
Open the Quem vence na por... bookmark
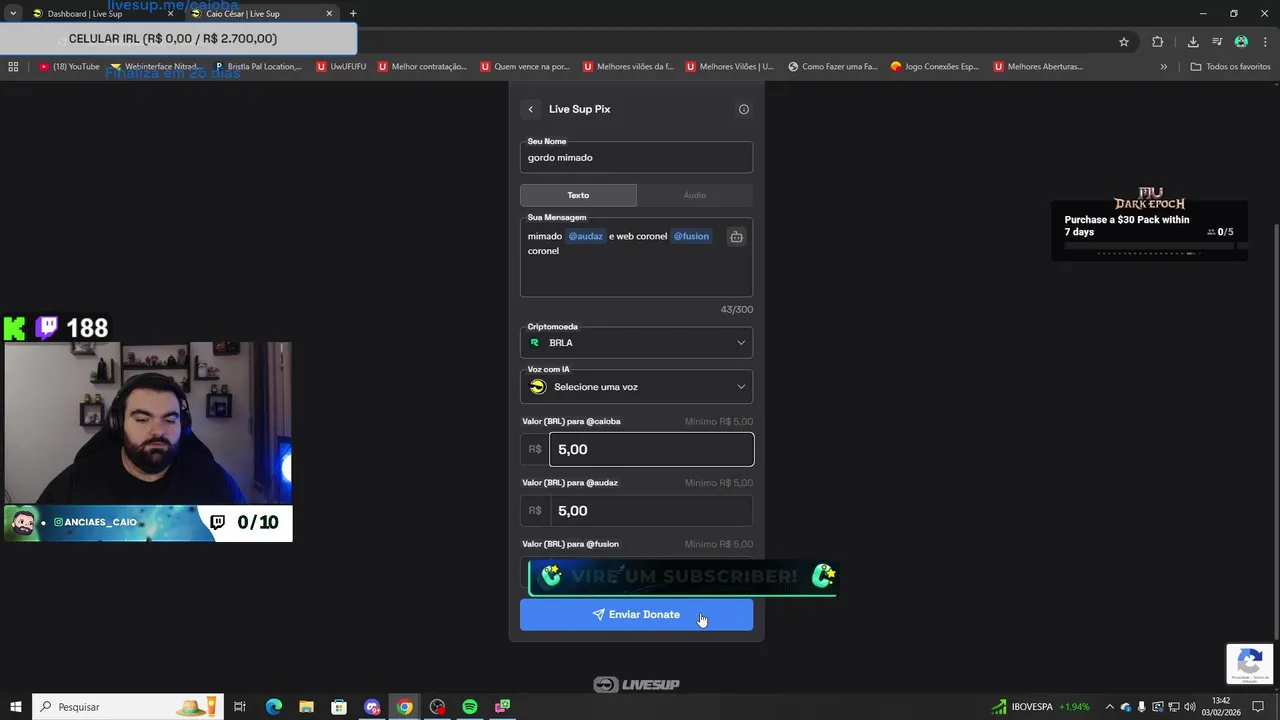point(525,67)
